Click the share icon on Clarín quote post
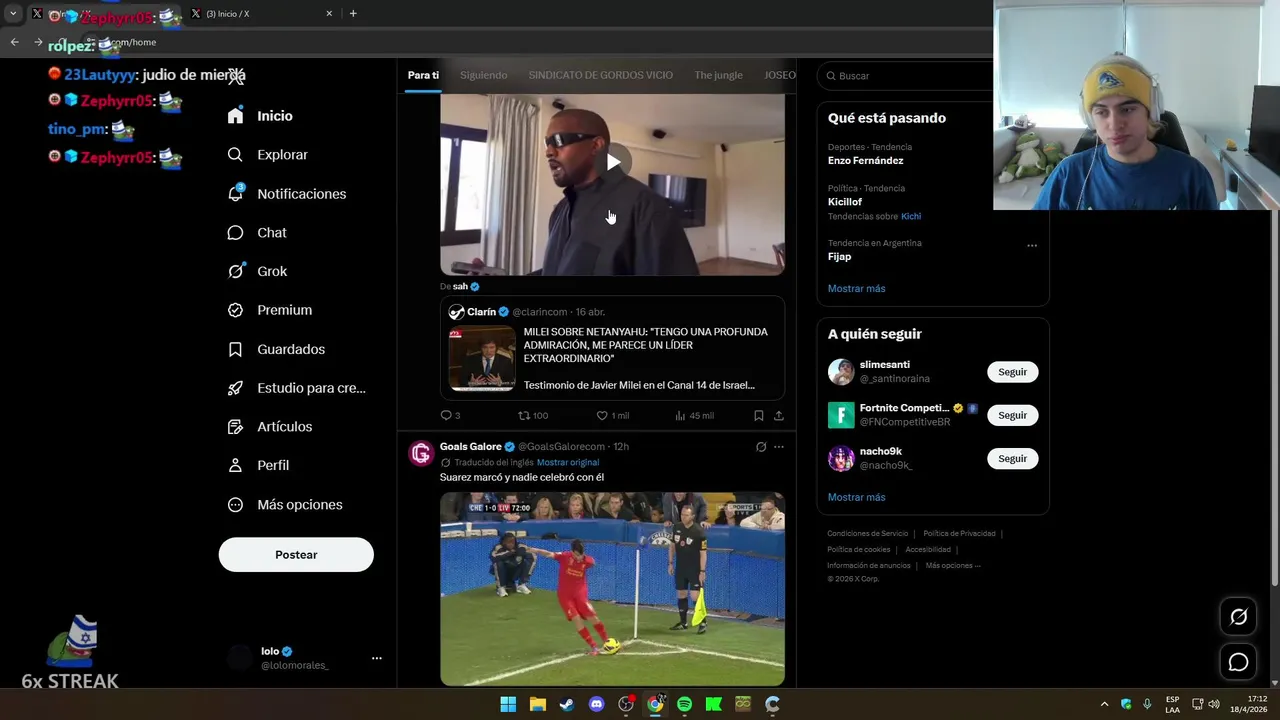 point(778,415)
